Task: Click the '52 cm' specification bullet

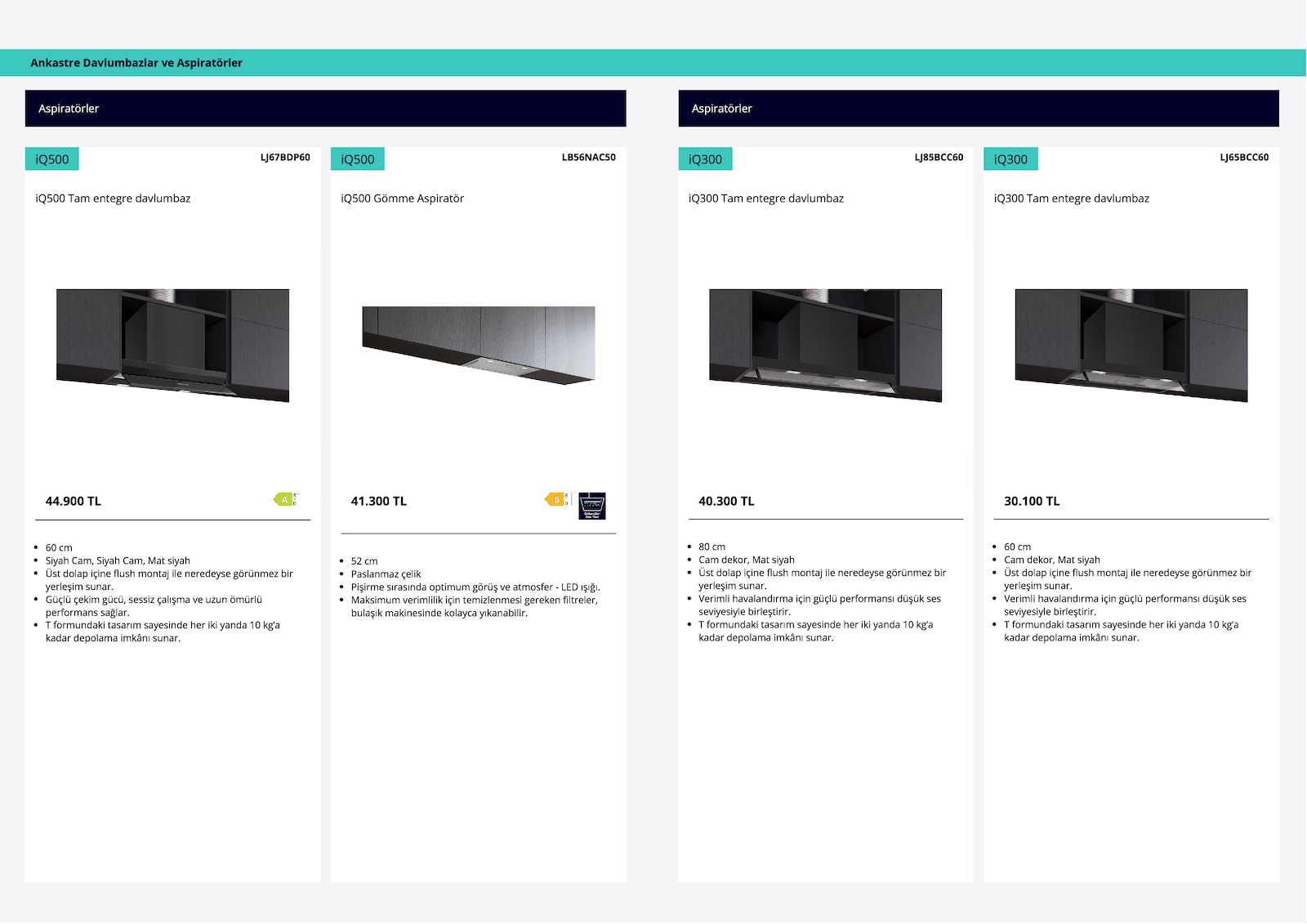Action: tap(364, 561)
